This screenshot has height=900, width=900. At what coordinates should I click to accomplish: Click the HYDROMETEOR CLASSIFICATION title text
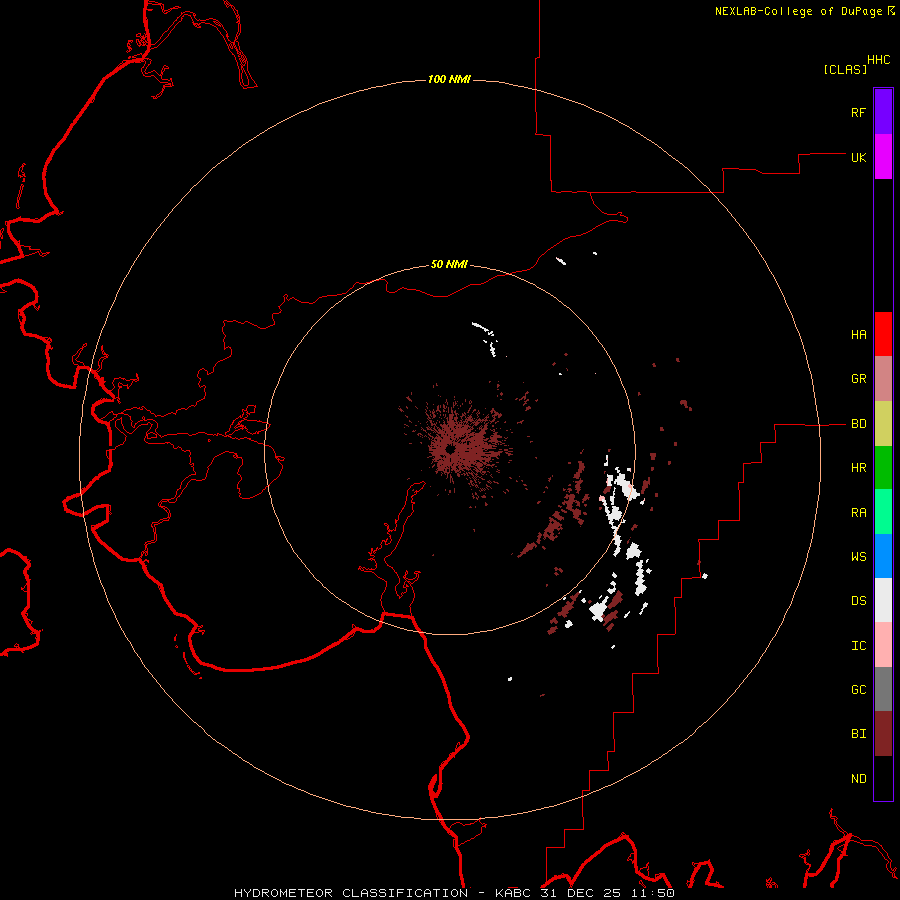(x=351, y=893)
